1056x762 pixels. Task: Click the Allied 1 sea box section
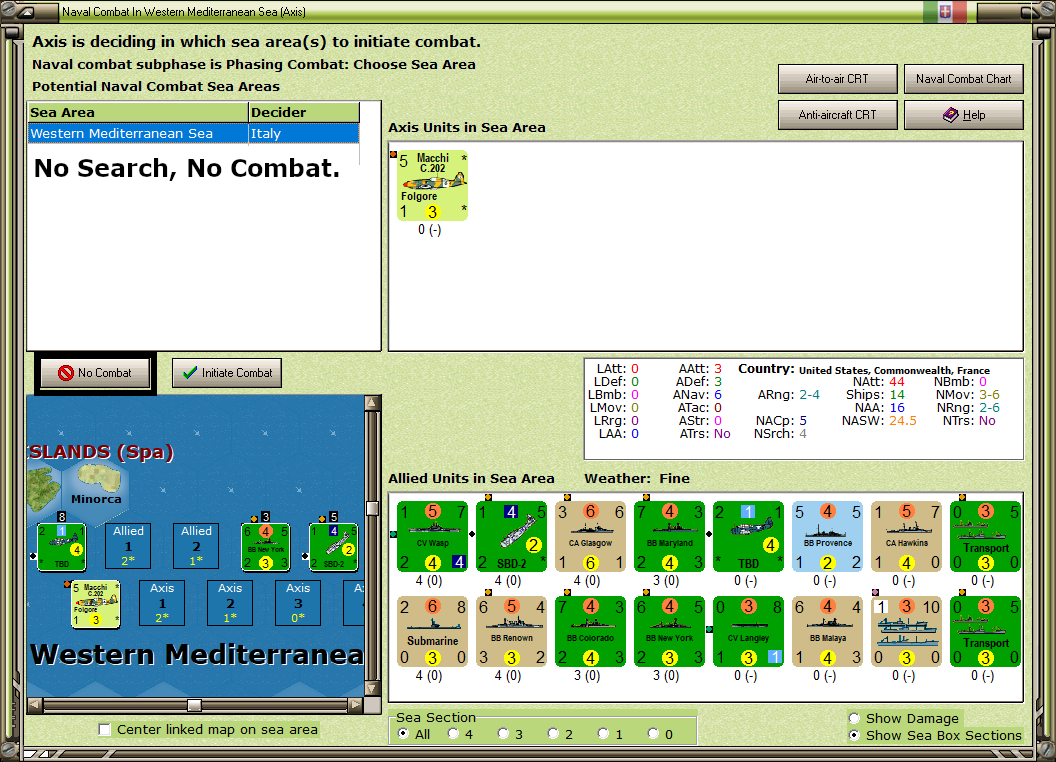tap(128, 546)
